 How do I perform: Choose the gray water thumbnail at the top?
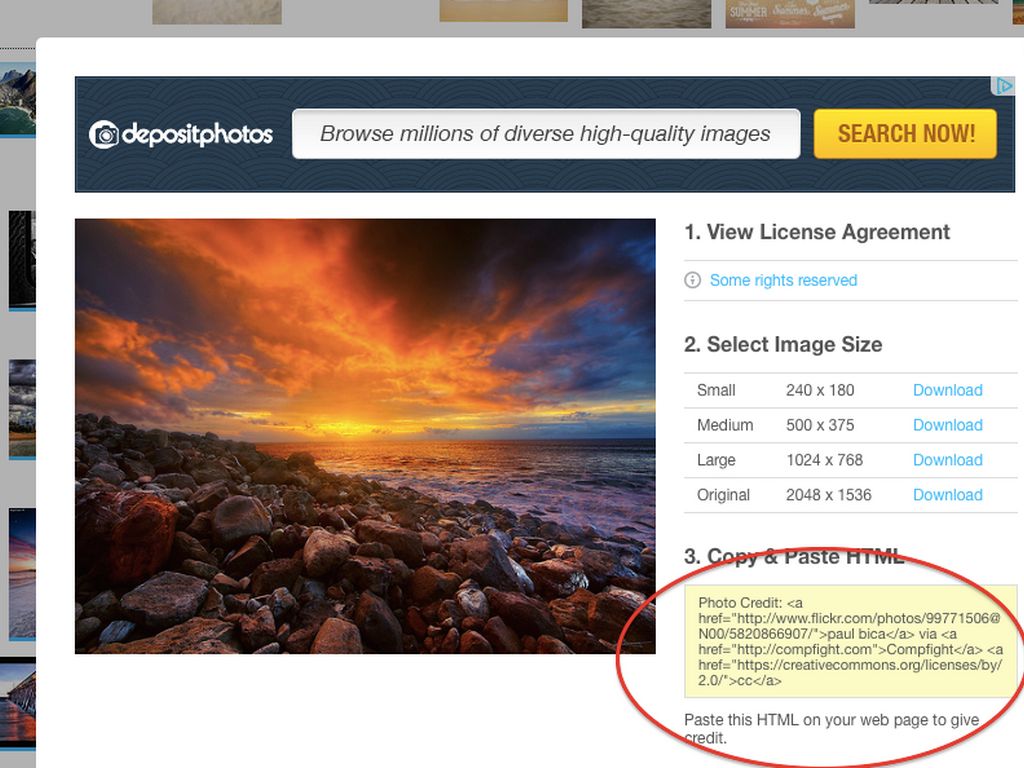(646, 13)
